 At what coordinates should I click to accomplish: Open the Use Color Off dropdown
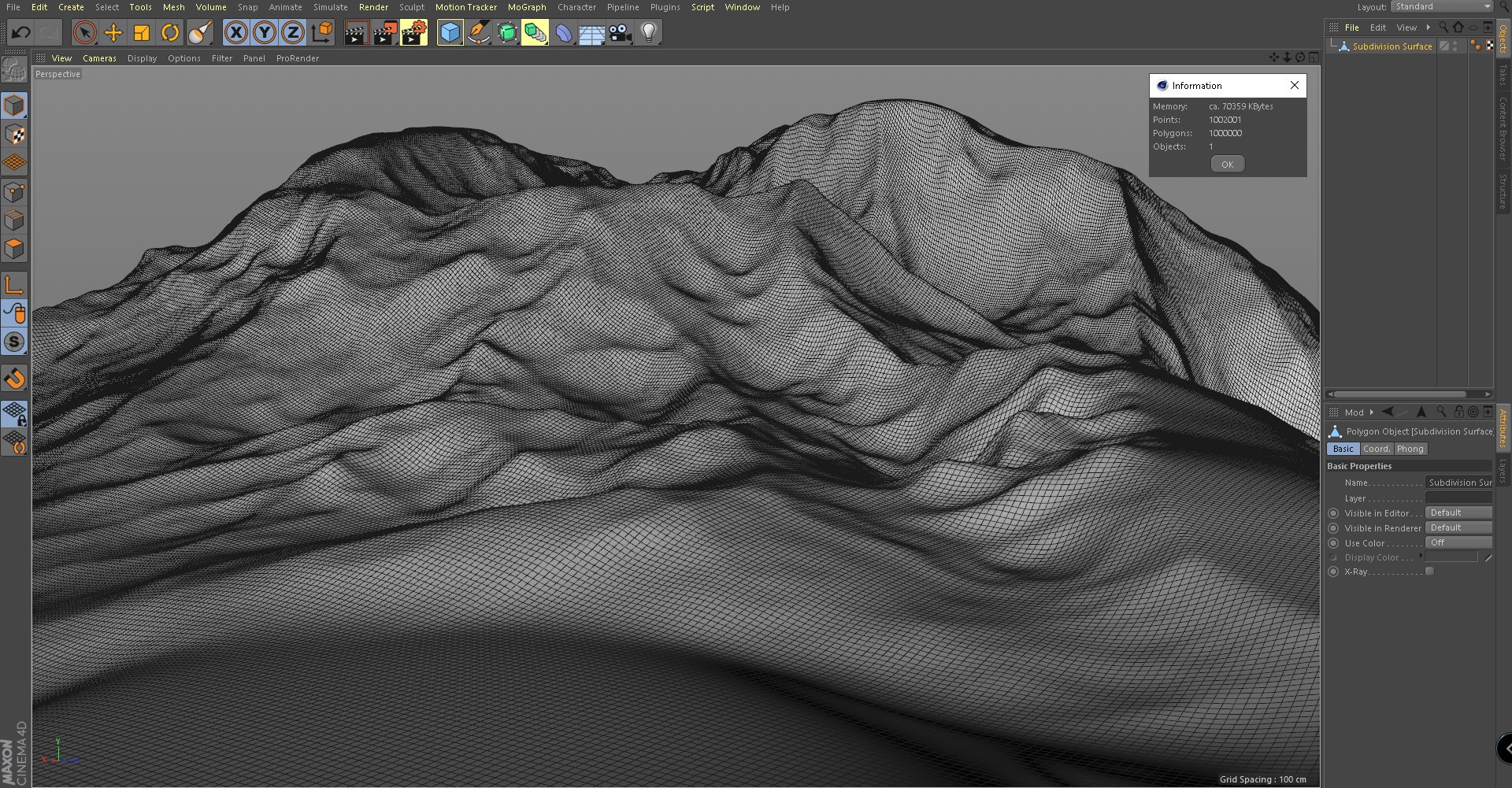1458,542
